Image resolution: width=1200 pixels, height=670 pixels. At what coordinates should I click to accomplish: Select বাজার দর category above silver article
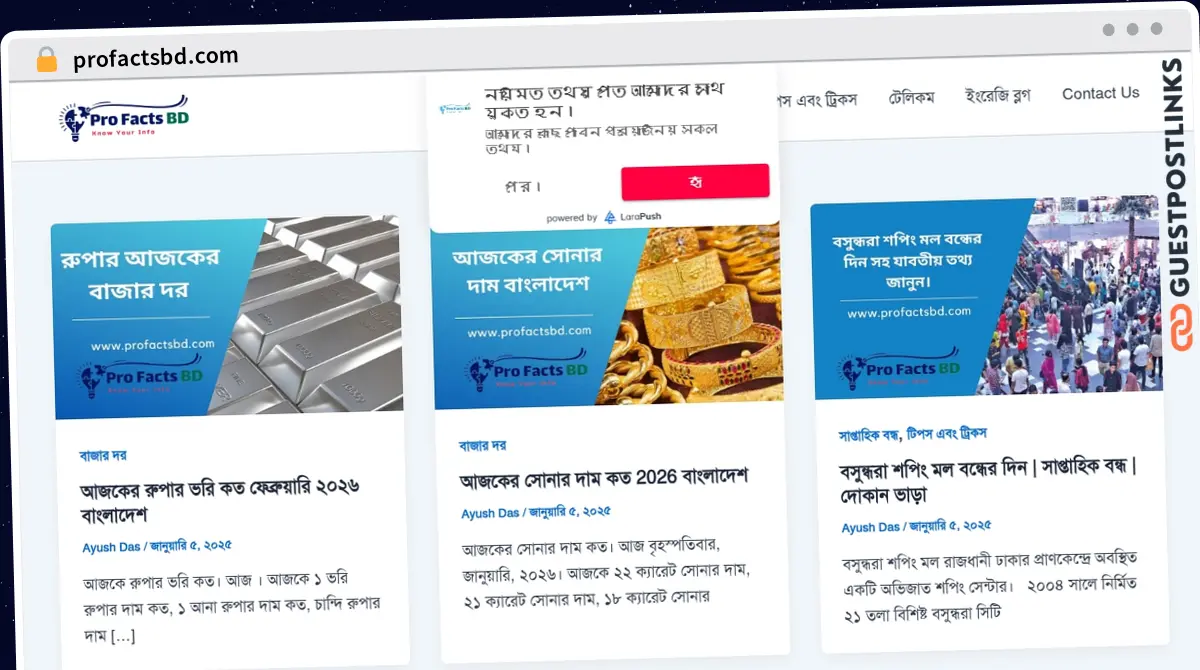coord(103,455)
